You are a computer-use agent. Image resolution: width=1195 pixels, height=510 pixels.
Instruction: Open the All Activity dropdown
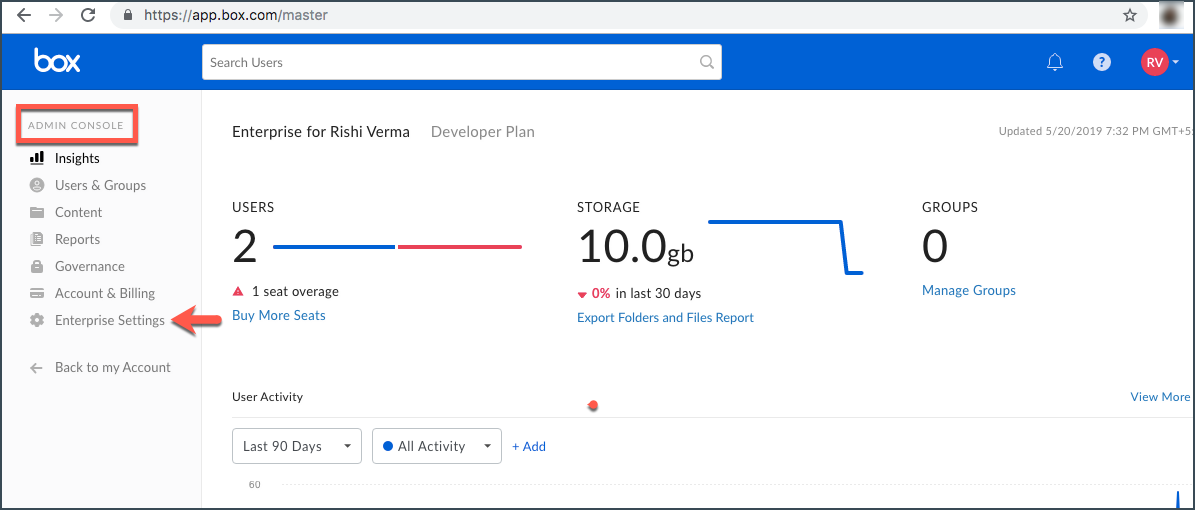coord(437,446)
